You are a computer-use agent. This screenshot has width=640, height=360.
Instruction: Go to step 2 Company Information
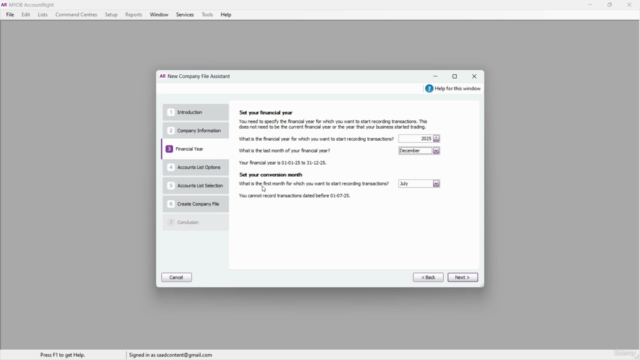click(x=196, y=131)
